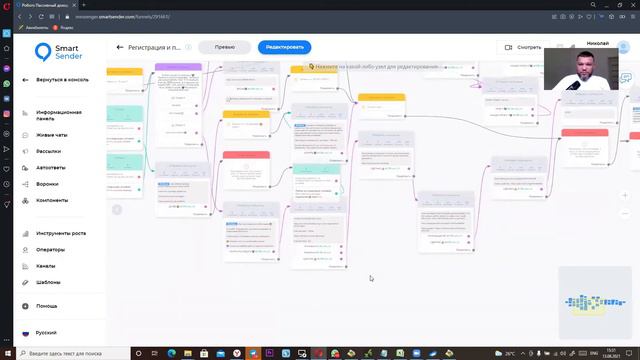Image resolution: width=640 pixels, height=360 pixels.
Task: Open info icon beside funnel title
Action: 189,47
